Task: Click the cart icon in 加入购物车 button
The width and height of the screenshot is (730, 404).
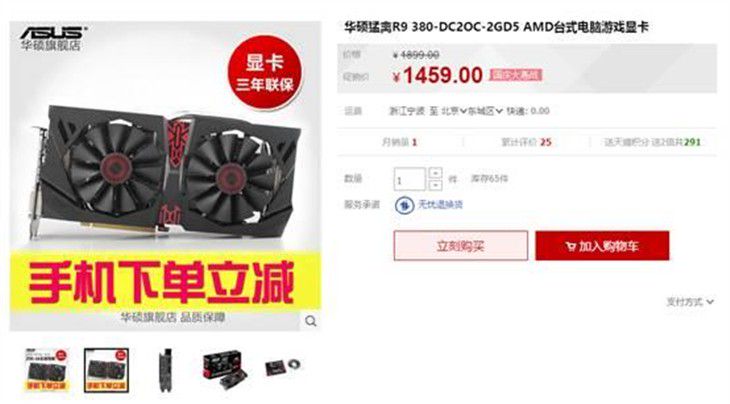Action: 571,246
